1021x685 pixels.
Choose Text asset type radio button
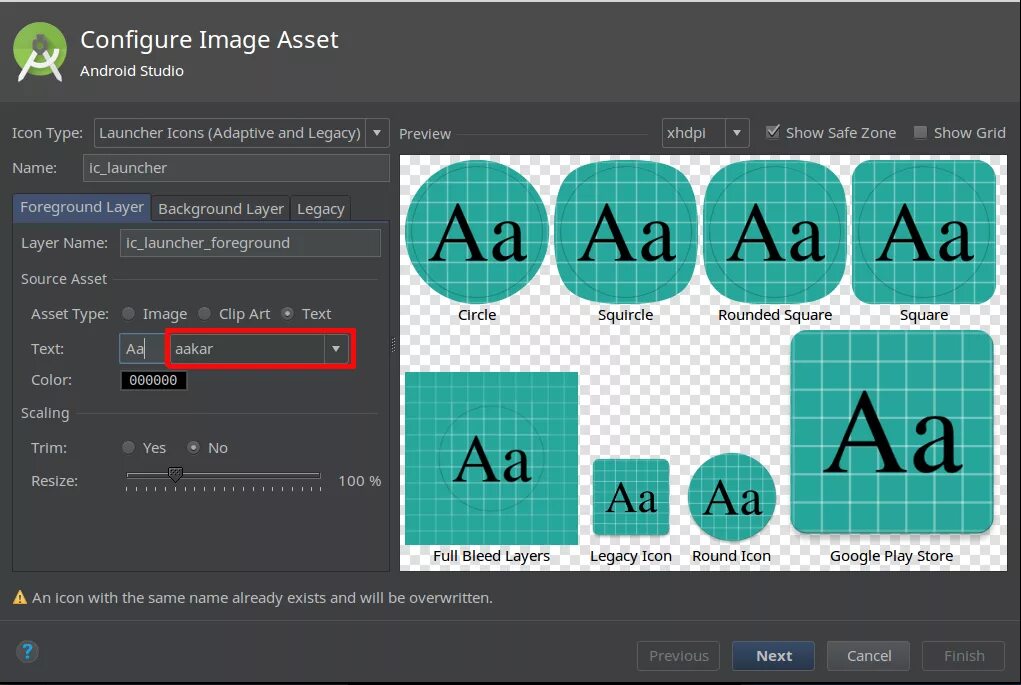(287, 314)
